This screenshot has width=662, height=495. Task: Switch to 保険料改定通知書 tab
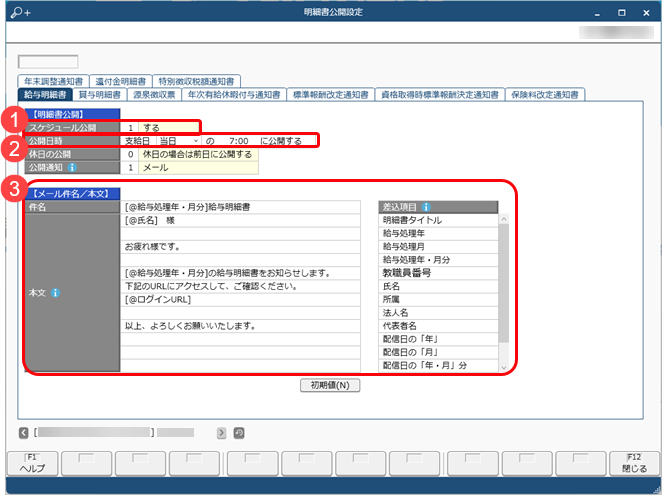point(545,95)
